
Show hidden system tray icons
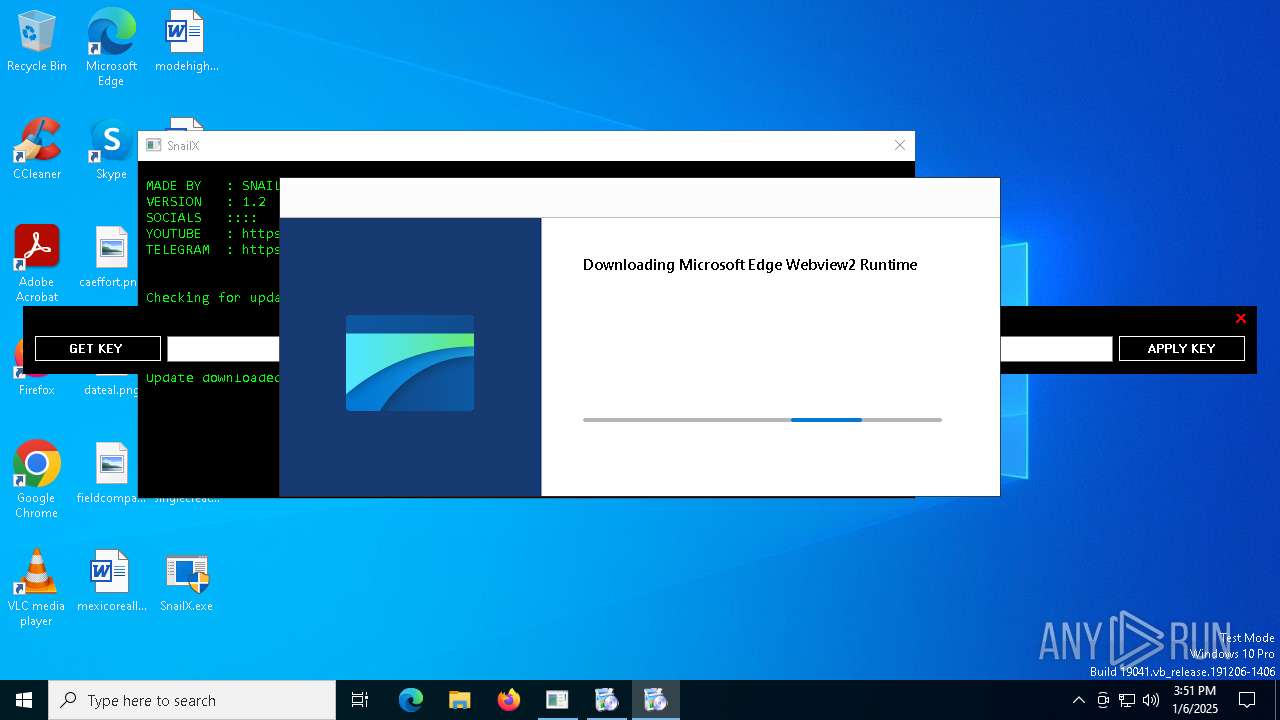coord(1078,700)
